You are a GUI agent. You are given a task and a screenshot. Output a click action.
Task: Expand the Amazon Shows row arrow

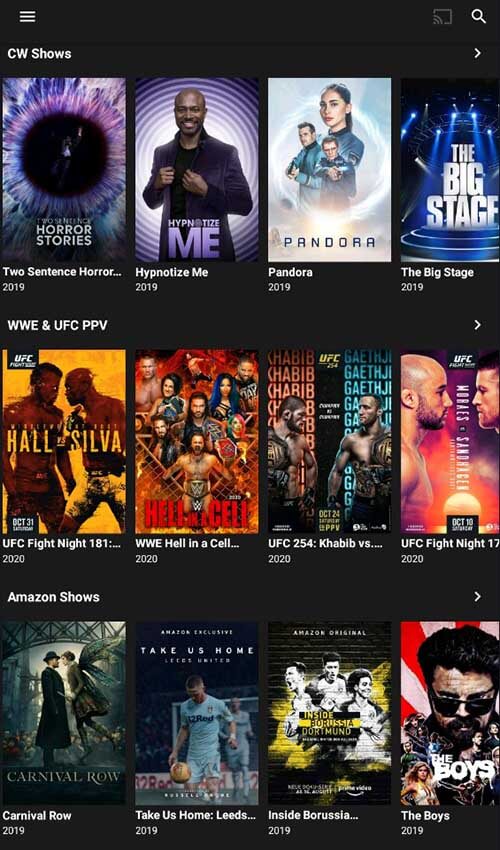coord(477,596)
